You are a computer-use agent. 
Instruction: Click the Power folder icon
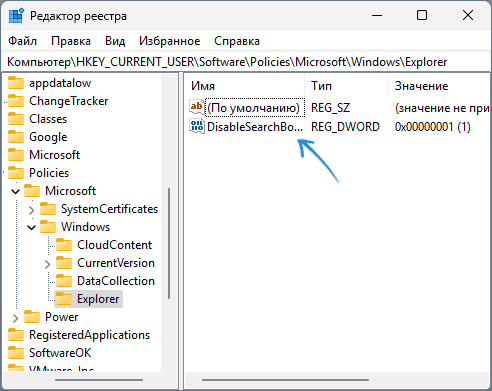[x=32, y=317]
